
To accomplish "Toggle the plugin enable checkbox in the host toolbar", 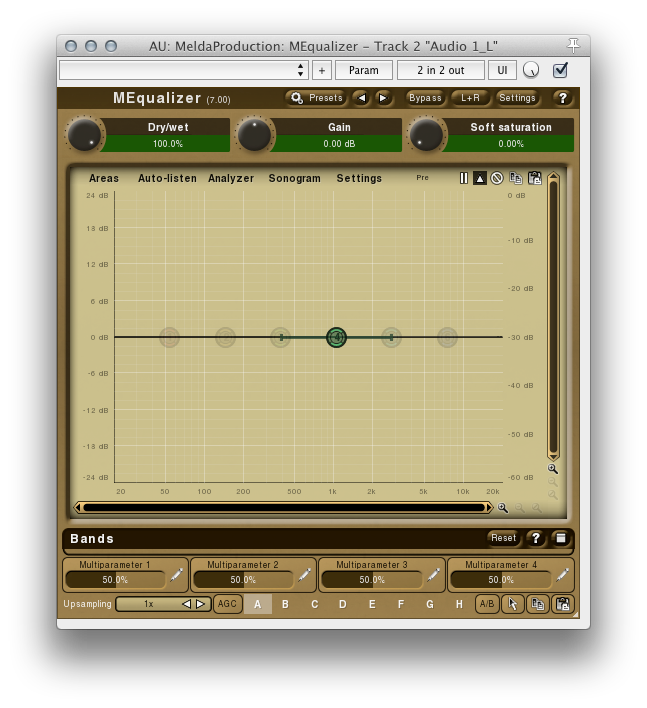I will pyautogui.click(x=560, y=70).
